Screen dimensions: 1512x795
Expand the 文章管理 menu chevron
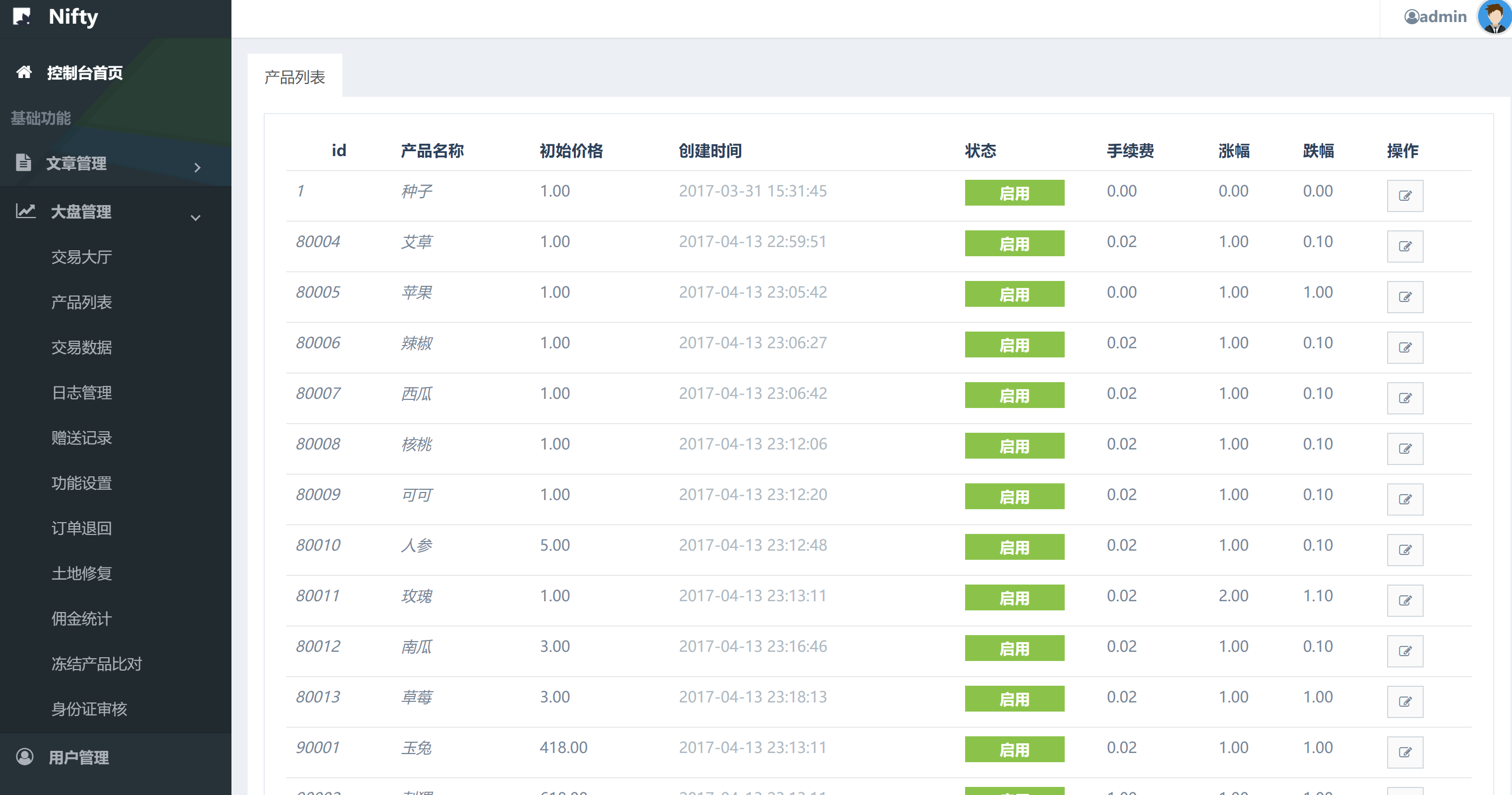[x=197, y=167]
